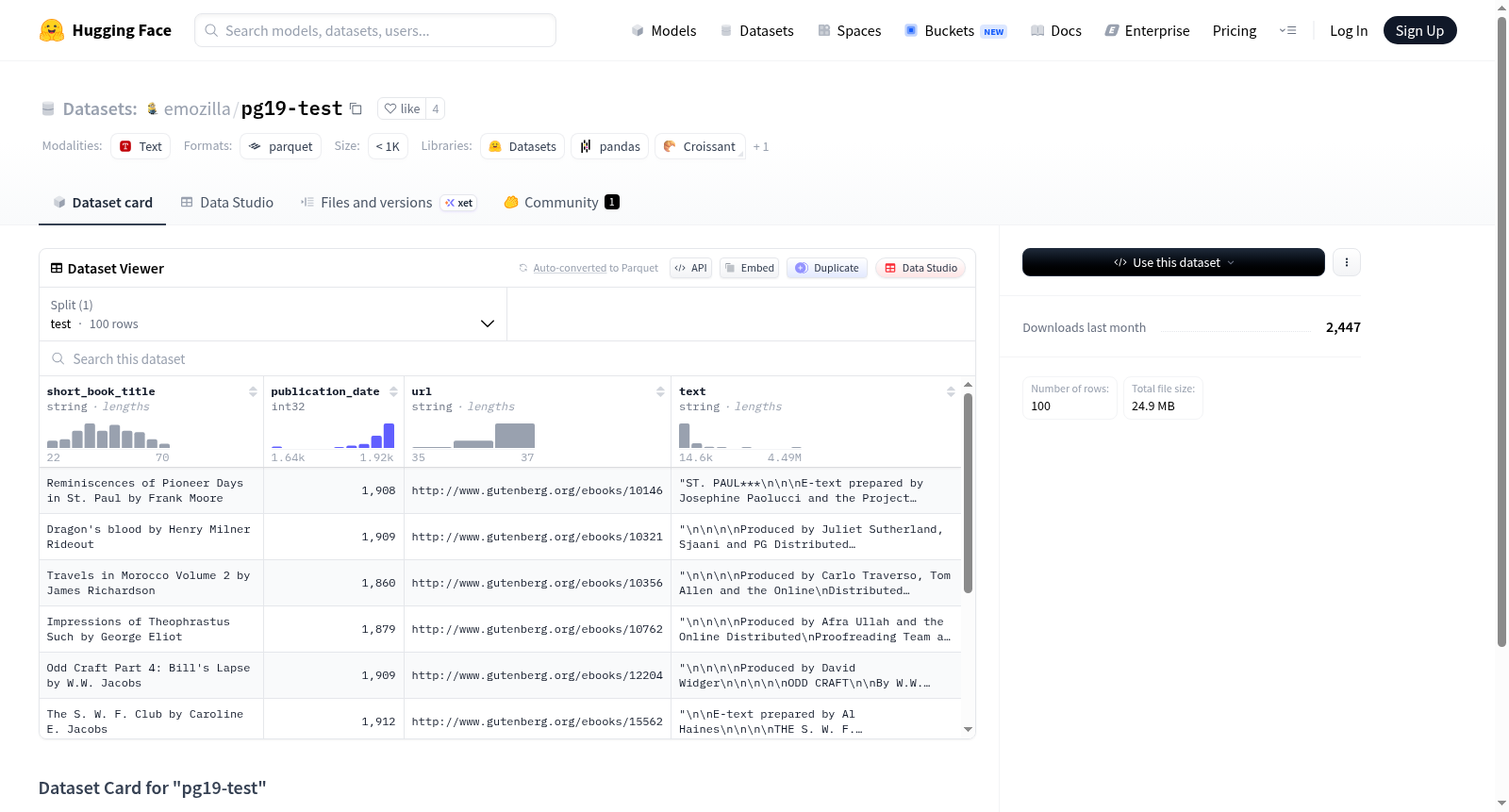Click the search magnifier in dataset viewer
This screenshot has height=812, width=1509.
pyautogui.click(x=58, y=358)
